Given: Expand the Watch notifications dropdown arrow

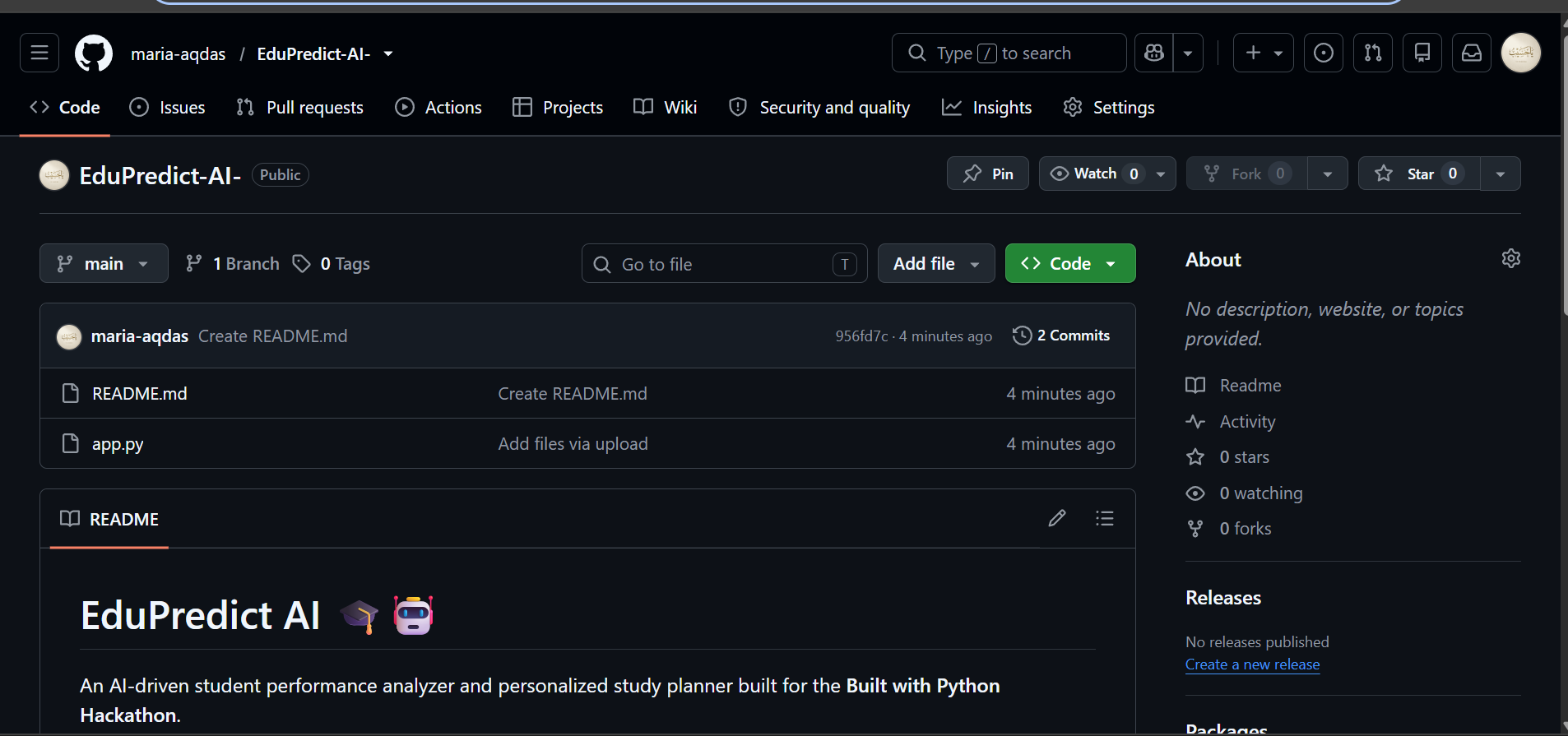Looking at the screenshot, I should pyautogui.click(x=1161, y=174).
